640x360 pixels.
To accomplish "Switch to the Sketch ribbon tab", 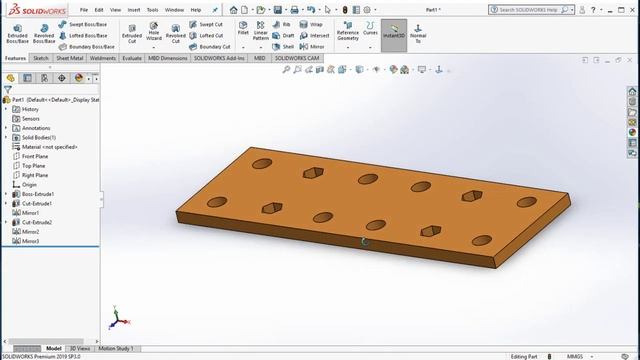I will [x=41, y=58].
